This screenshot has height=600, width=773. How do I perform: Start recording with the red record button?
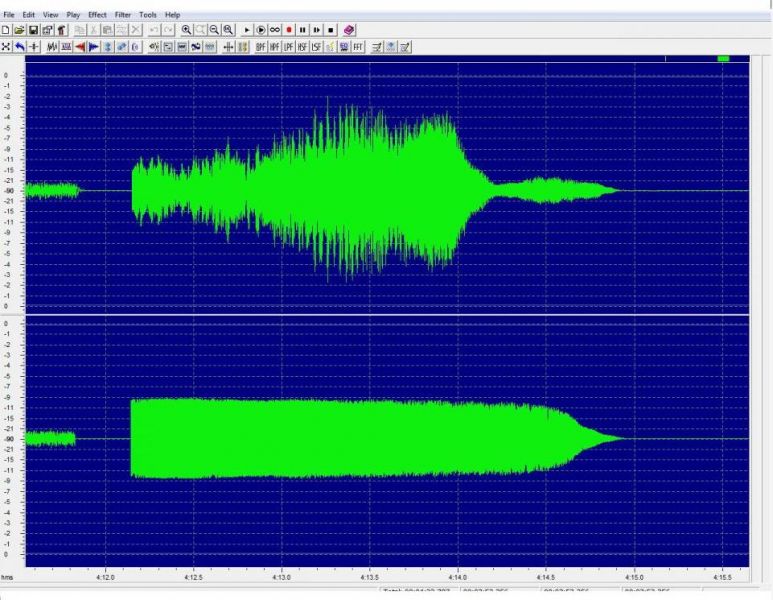coord(289,30)
